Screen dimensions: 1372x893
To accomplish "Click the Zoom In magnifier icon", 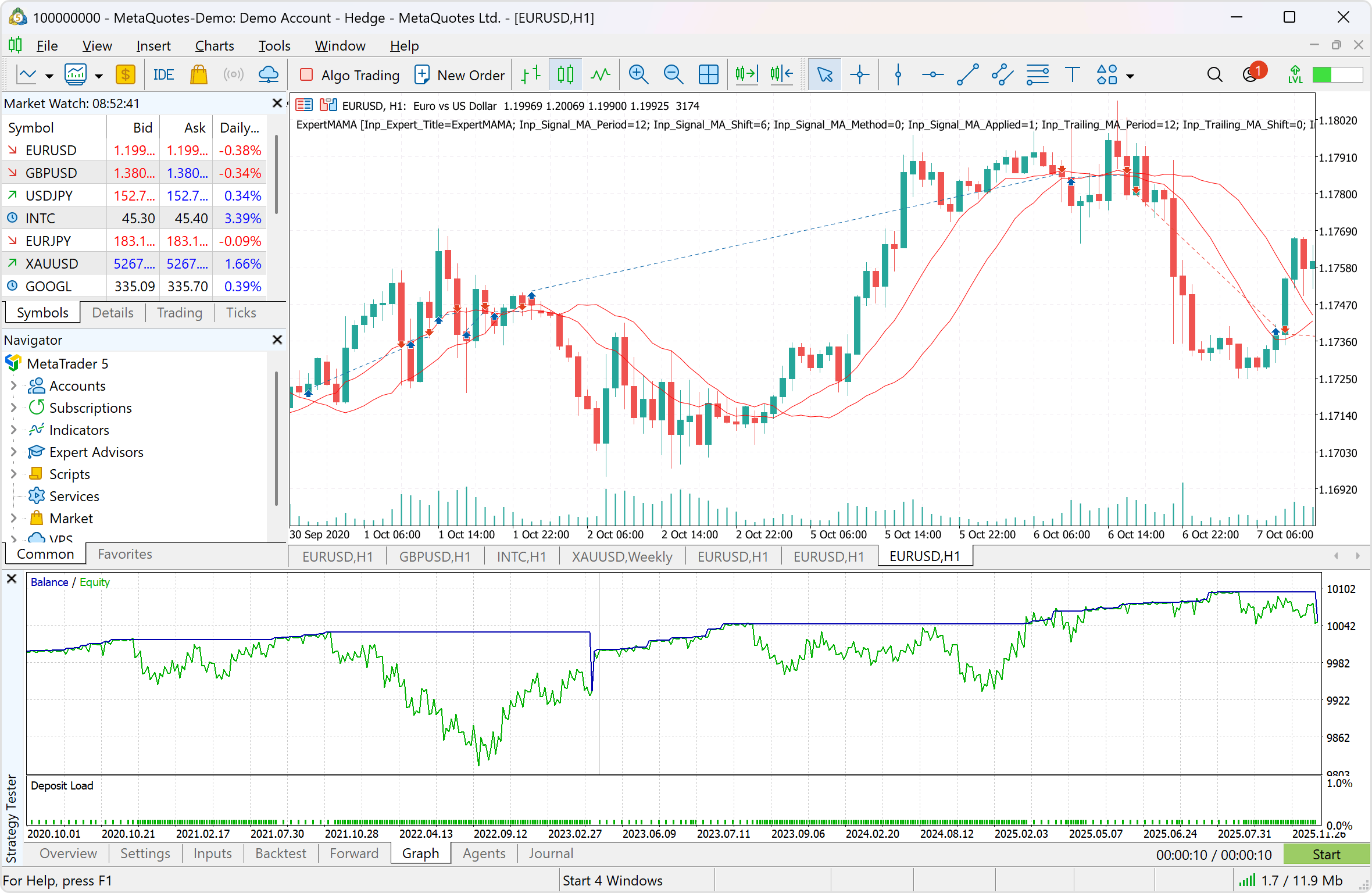I will click(x=638, y=74).
